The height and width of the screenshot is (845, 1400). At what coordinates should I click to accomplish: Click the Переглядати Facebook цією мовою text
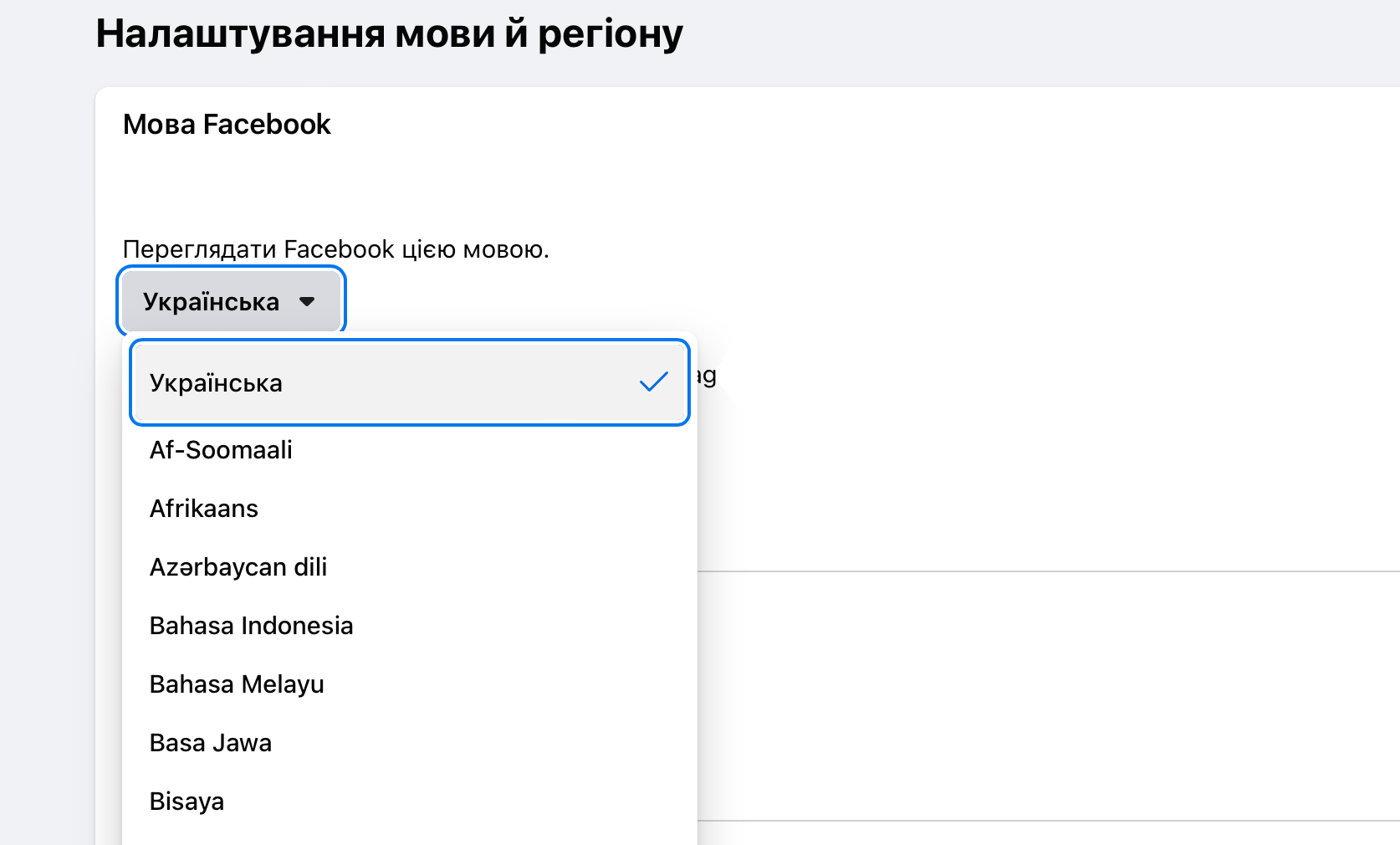335,249
